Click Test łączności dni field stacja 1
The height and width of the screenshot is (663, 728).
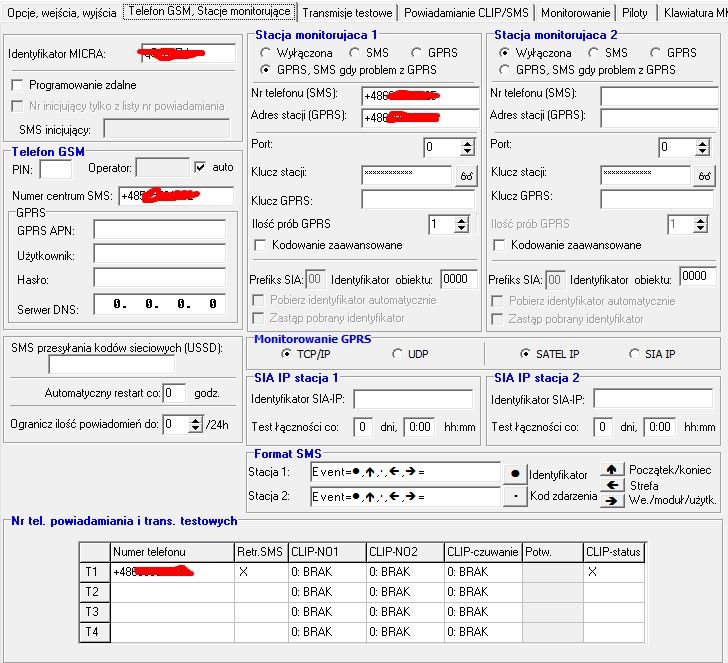coord(363,427)
